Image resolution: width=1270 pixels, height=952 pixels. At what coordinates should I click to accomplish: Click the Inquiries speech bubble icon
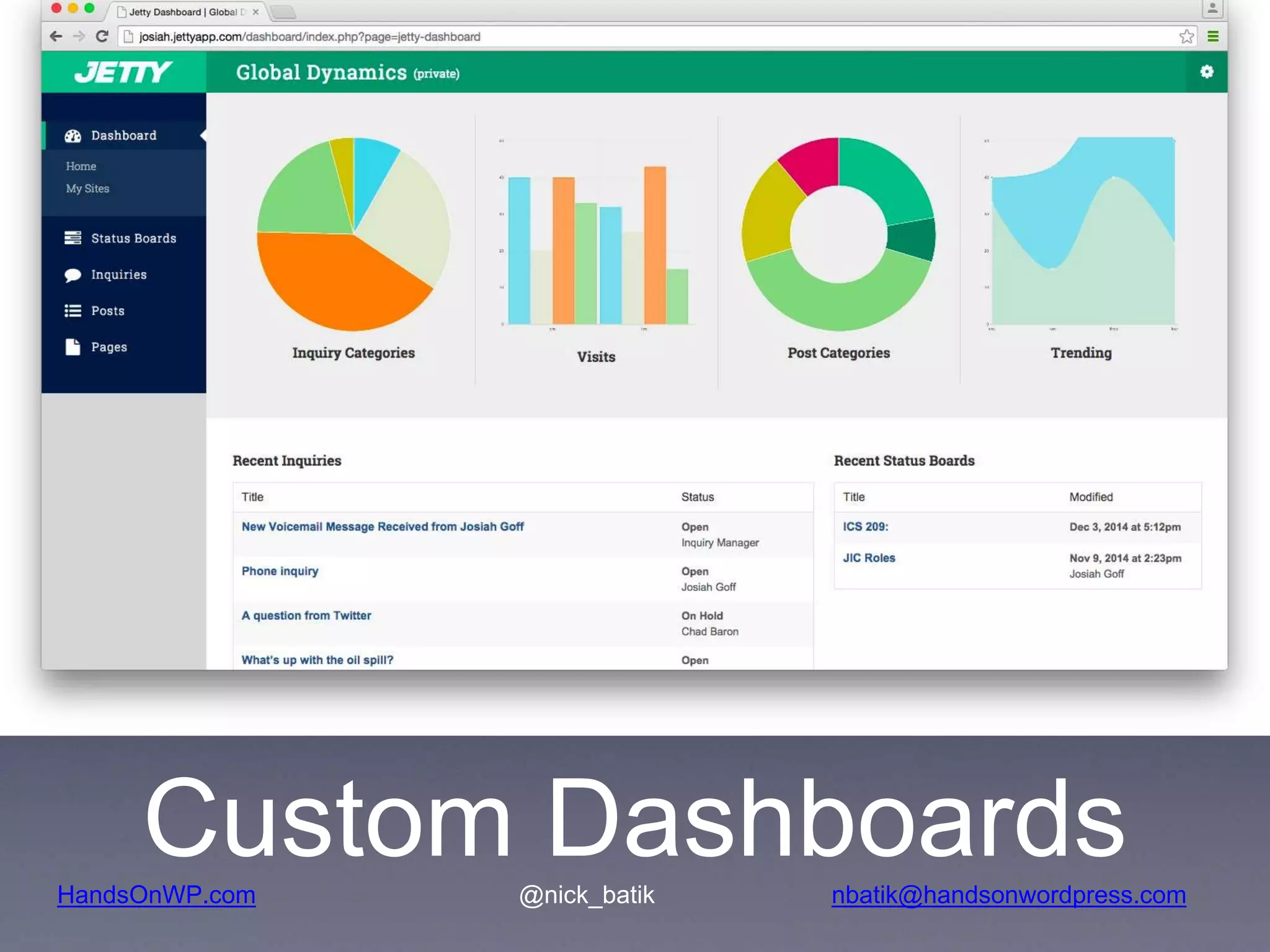(73, 275)
